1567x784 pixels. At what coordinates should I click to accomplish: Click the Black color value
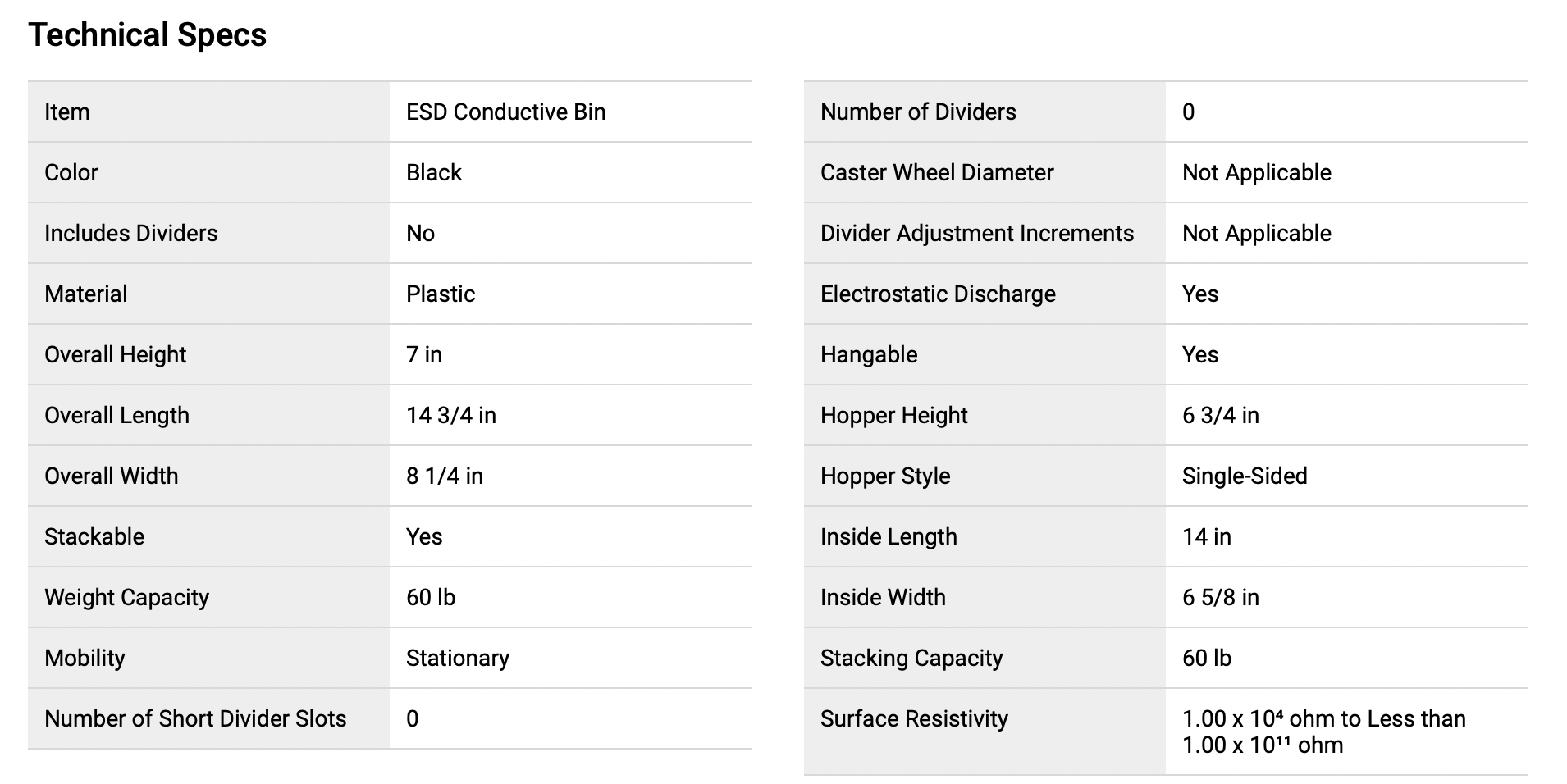tap(434, 173)
